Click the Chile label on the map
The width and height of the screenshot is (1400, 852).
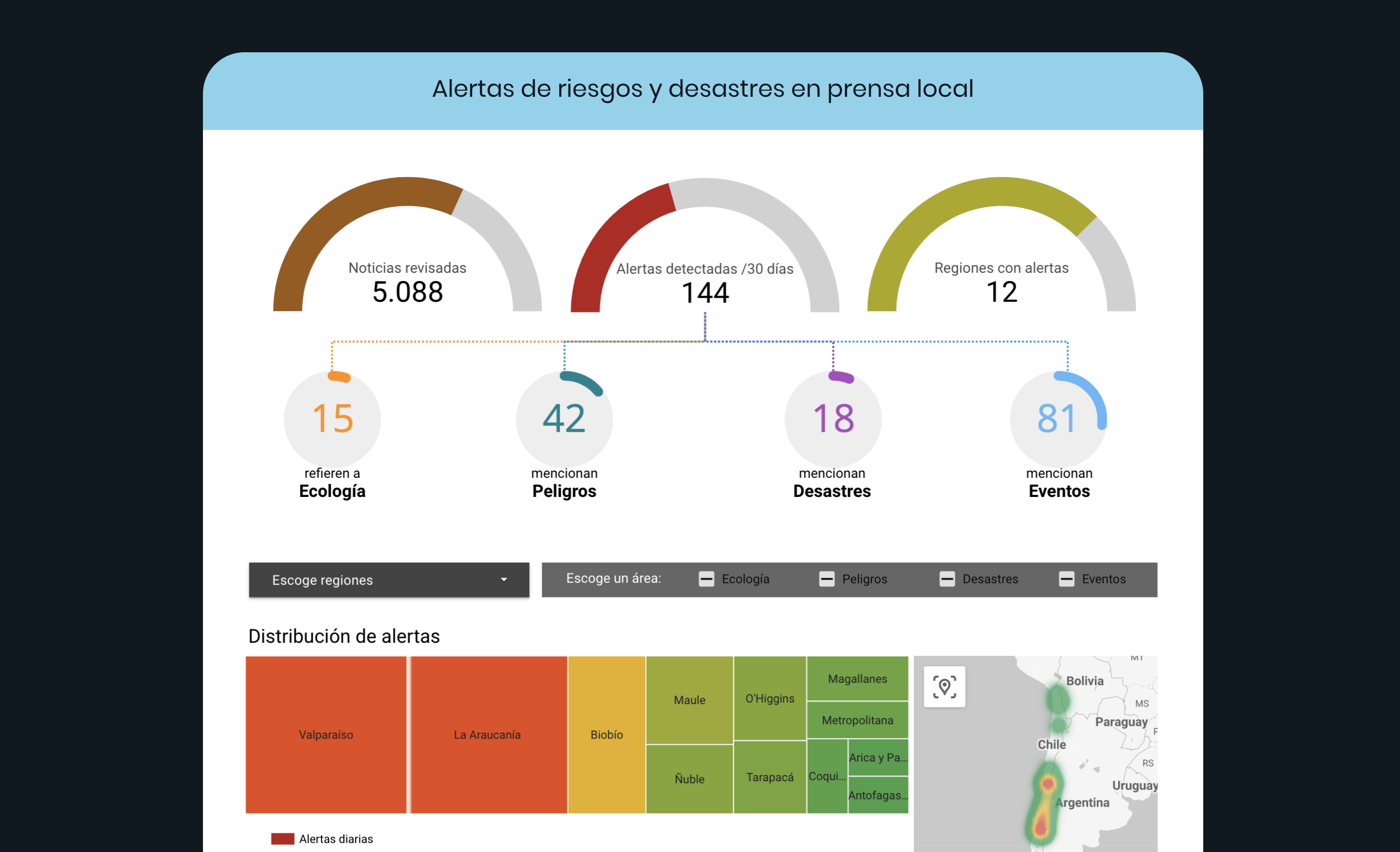click(x=1052, y=744)
